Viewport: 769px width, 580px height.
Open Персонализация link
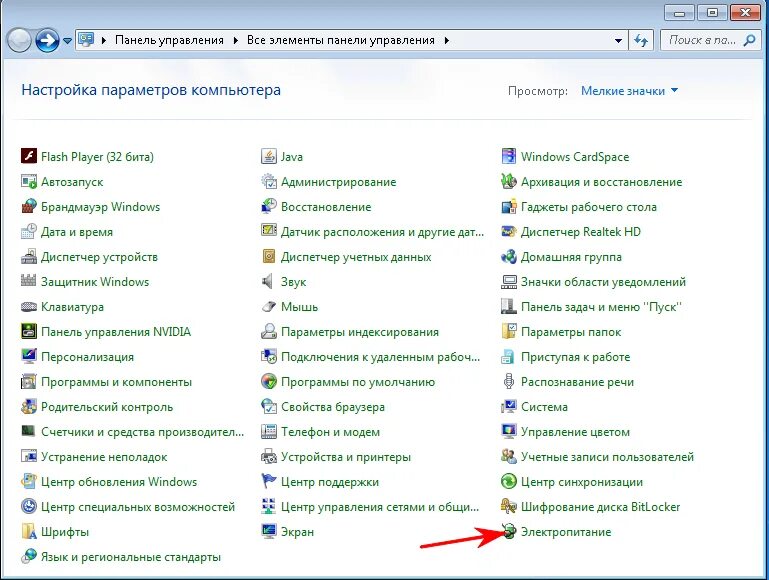click(x=87, y=357)
